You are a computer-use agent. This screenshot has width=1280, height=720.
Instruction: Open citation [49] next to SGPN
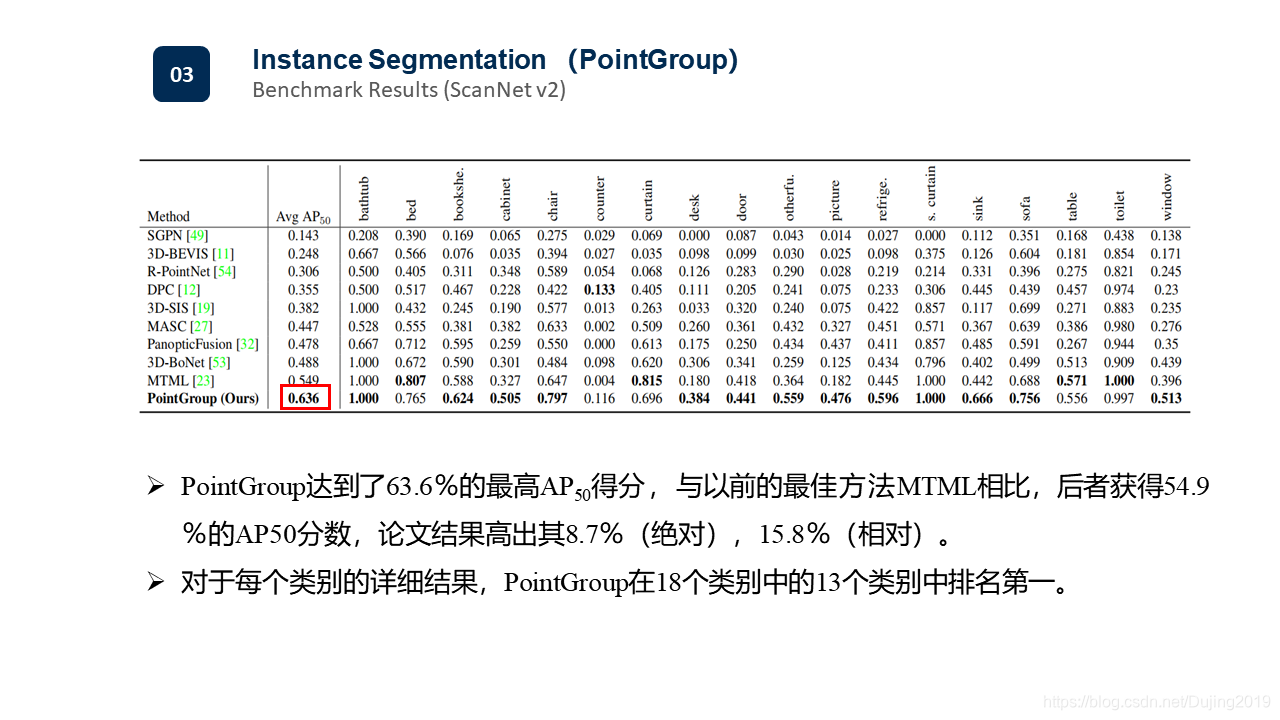pyautogui.click(x=197, y=235)
